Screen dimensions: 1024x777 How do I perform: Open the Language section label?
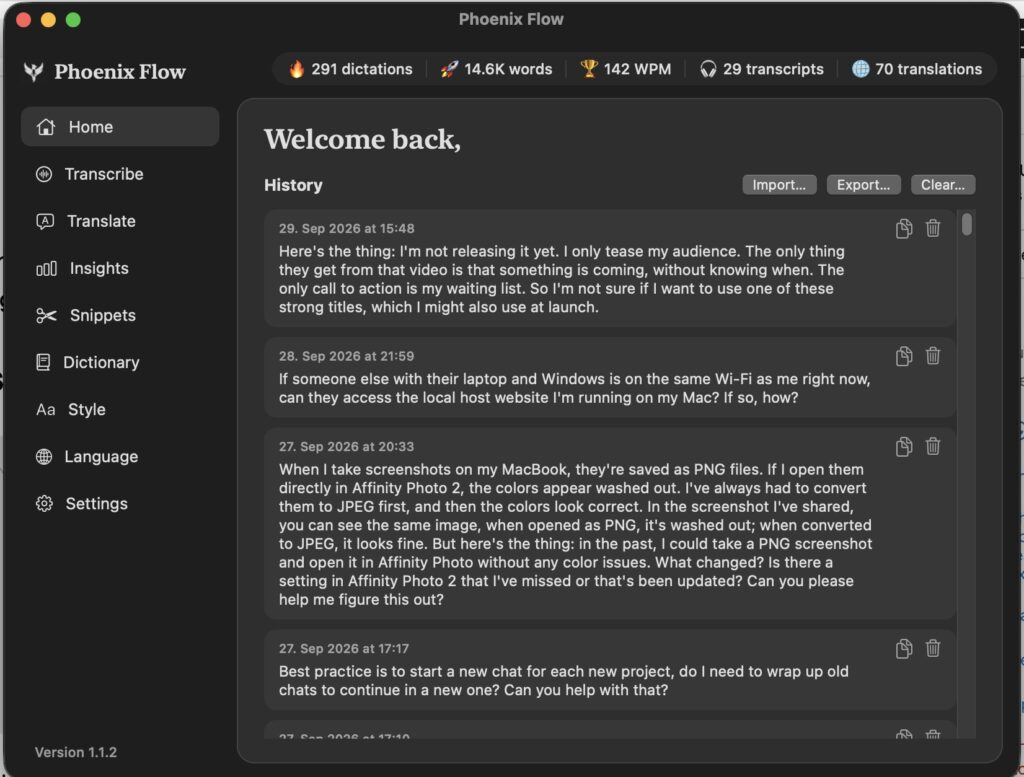coord(101,456)
